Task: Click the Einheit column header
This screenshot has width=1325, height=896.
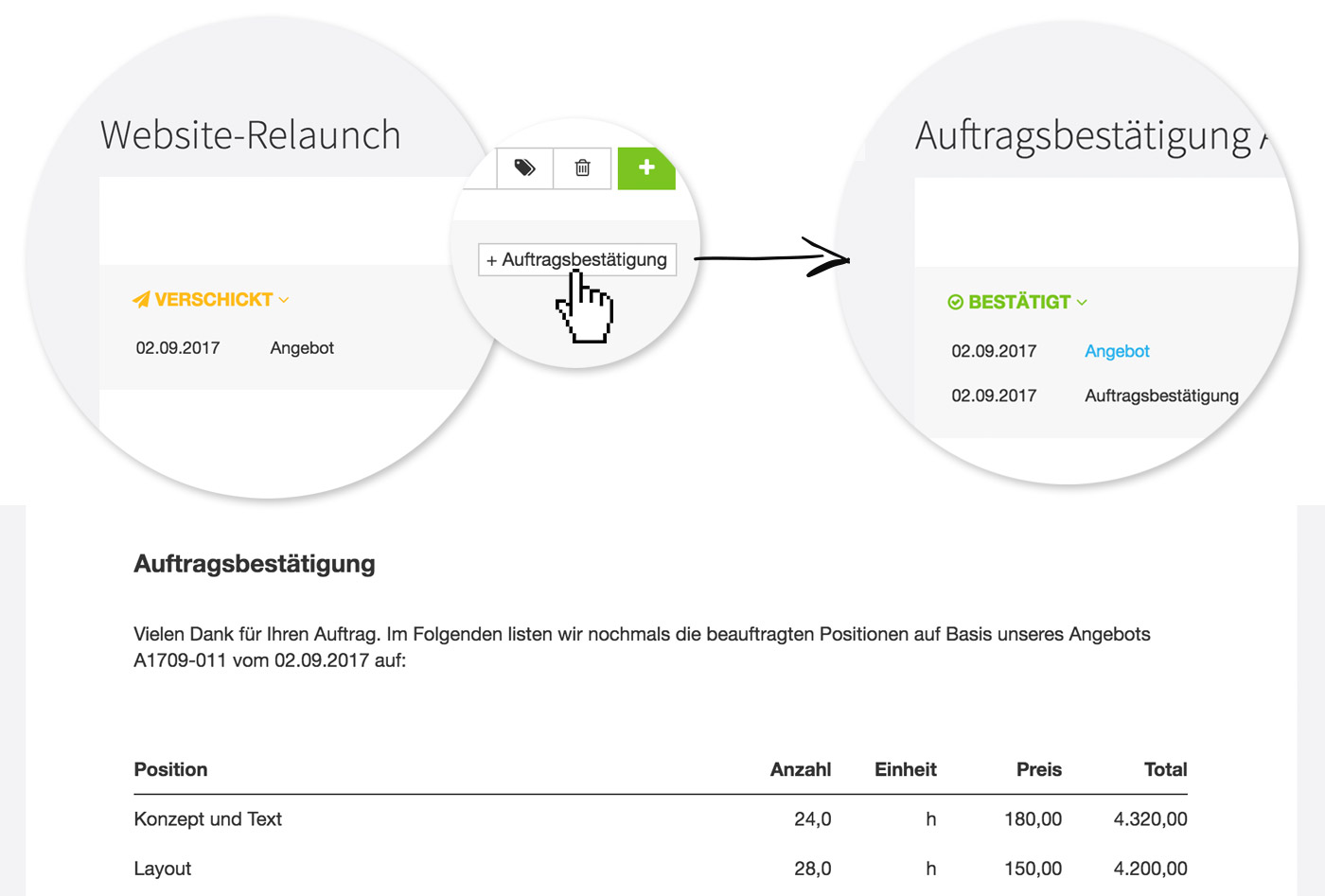Action: (906, 769)
